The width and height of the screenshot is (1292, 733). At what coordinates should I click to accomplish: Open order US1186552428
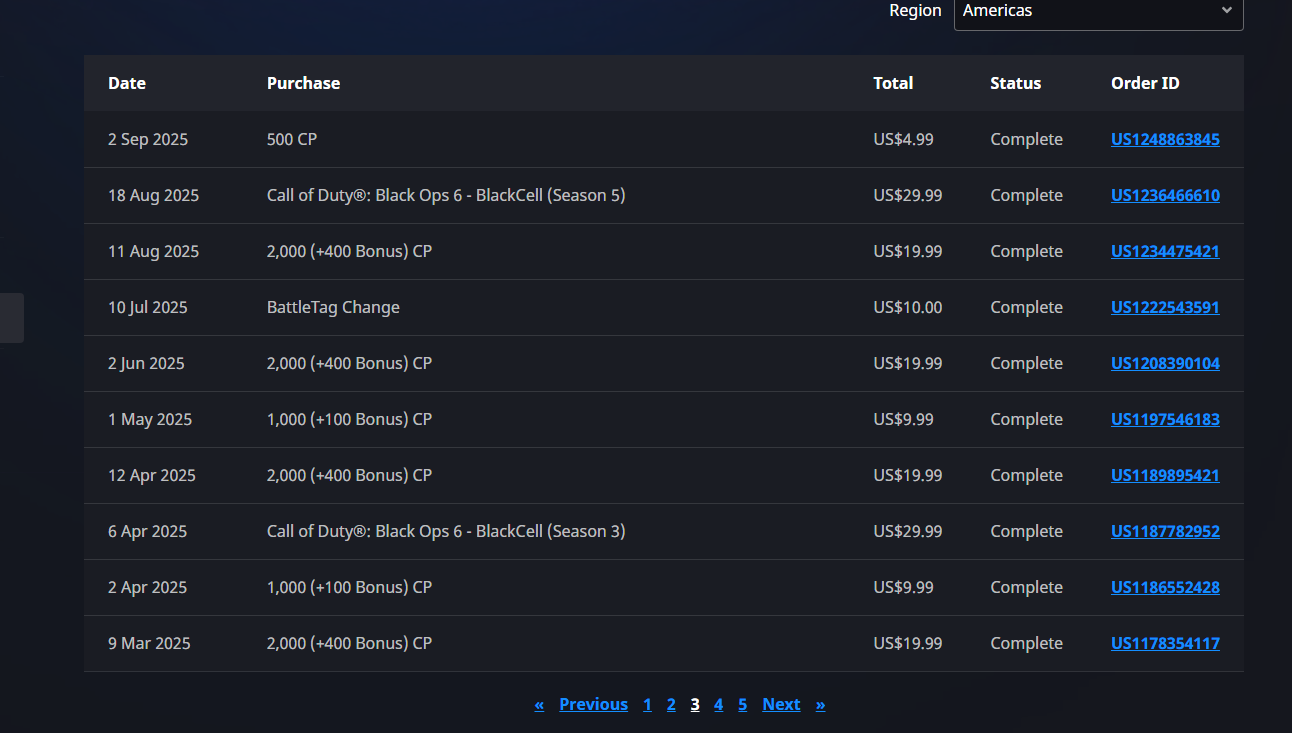(x=1165, y=587)
